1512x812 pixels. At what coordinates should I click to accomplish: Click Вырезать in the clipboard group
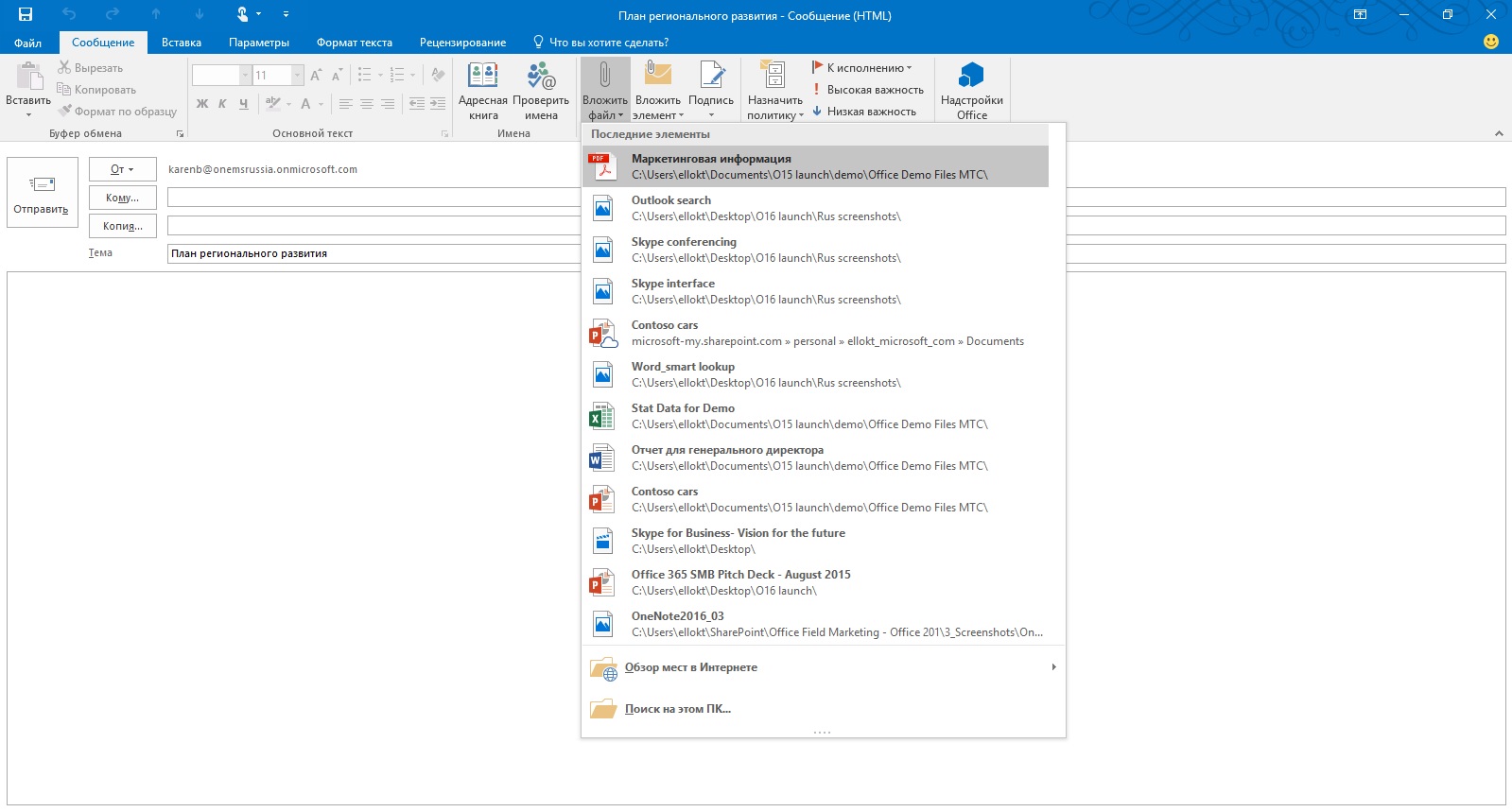coord(90,68)
